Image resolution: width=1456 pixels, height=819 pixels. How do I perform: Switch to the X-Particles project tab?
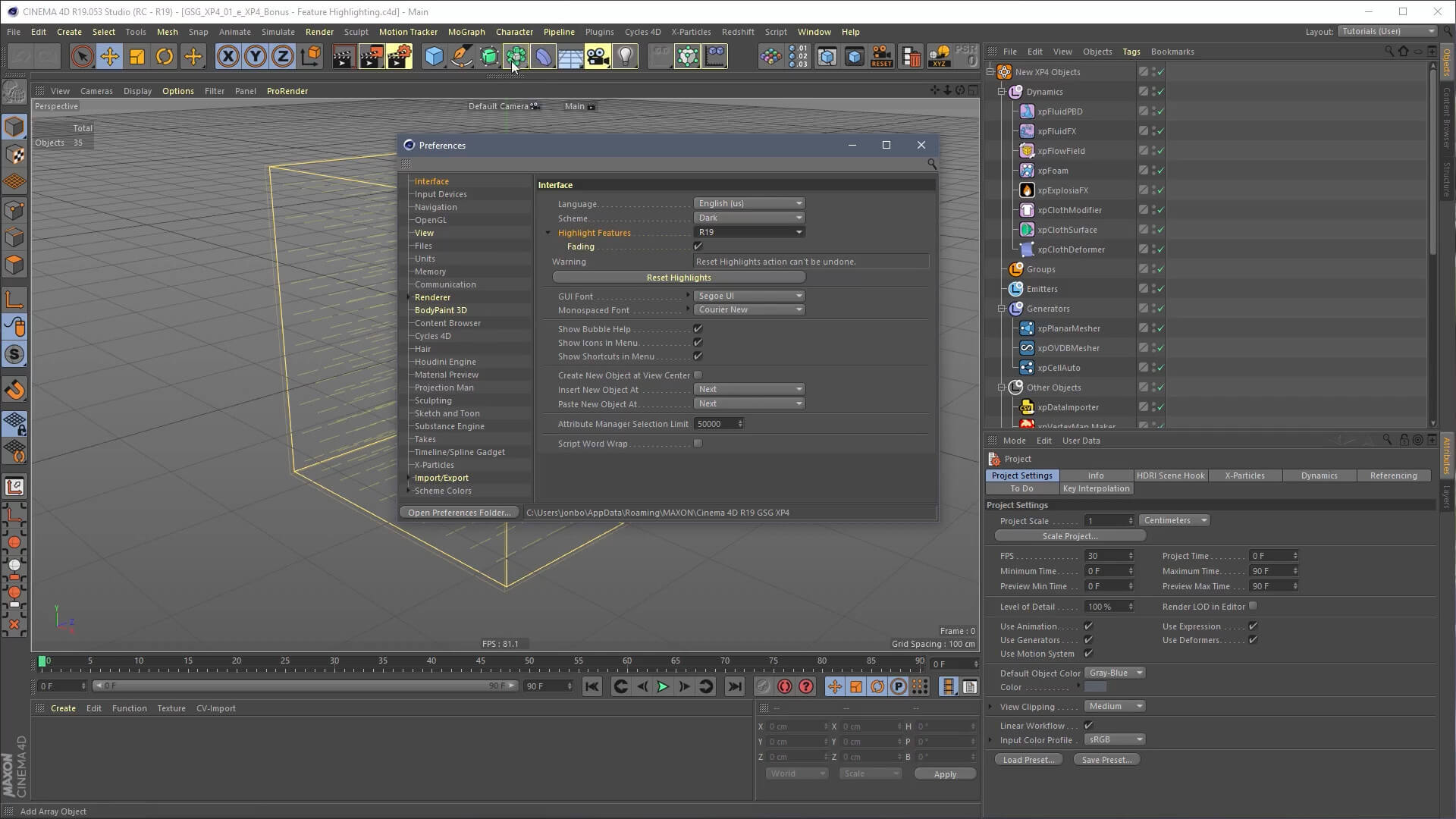(x=1244, y=475)
